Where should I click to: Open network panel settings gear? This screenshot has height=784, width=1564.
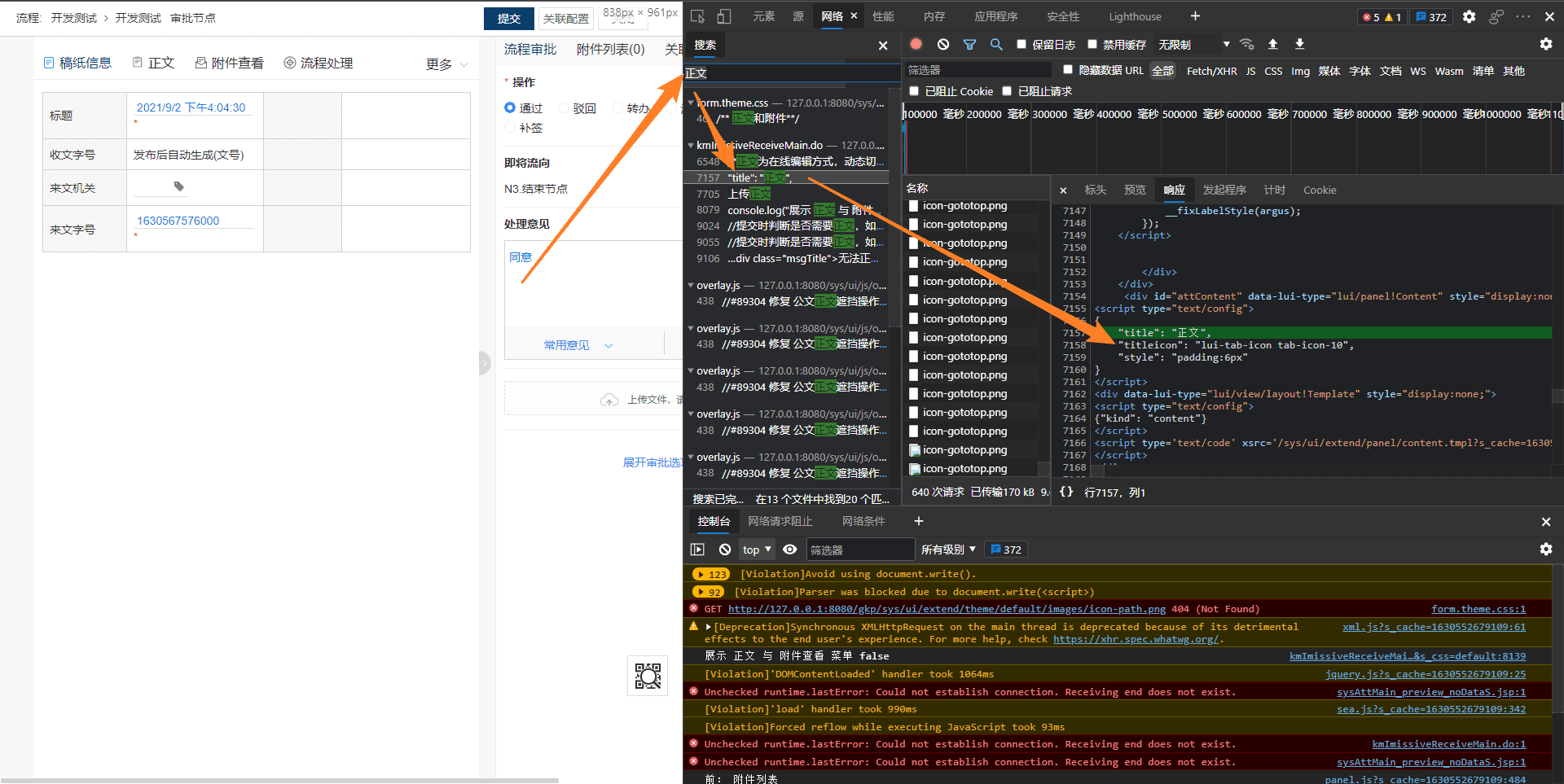(x=1545, y=44)
